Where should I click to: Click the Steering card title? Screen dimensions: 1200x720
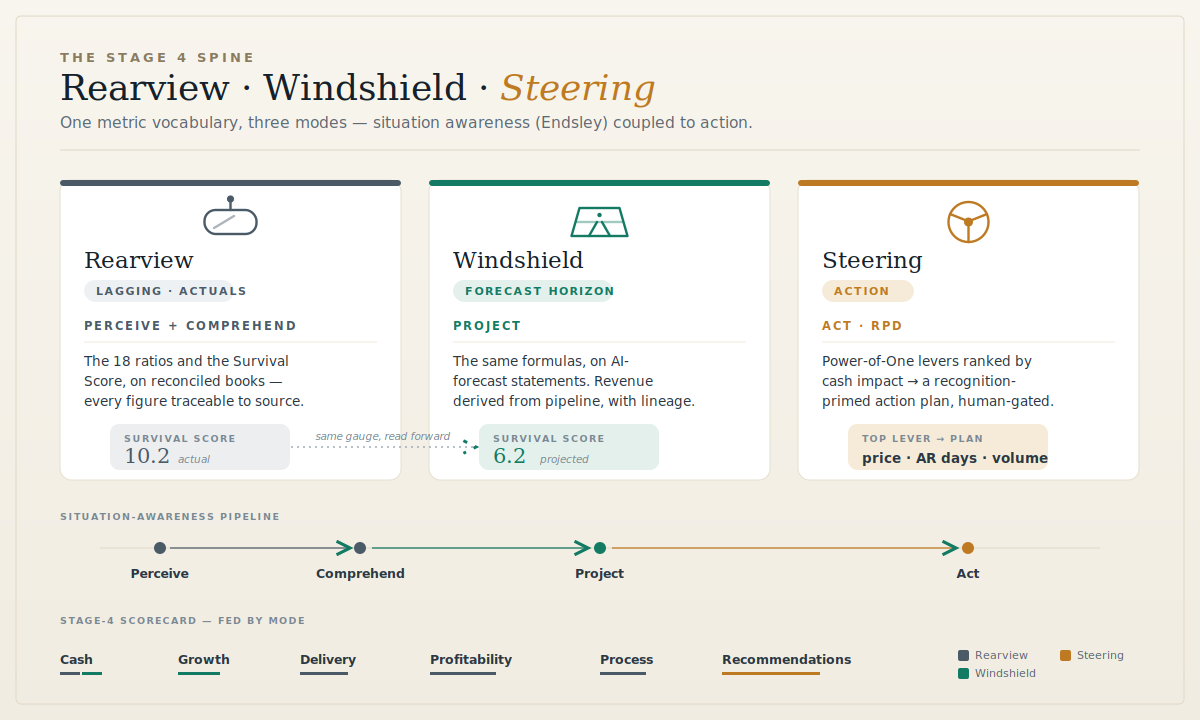872,261
